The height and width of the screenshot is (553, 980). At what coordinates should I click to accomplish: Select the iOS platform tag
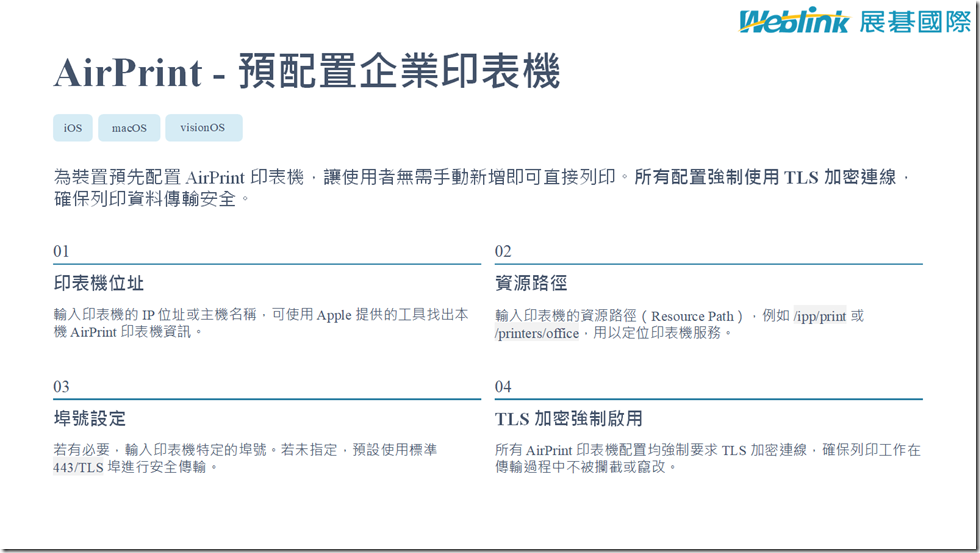click(72, 127)
